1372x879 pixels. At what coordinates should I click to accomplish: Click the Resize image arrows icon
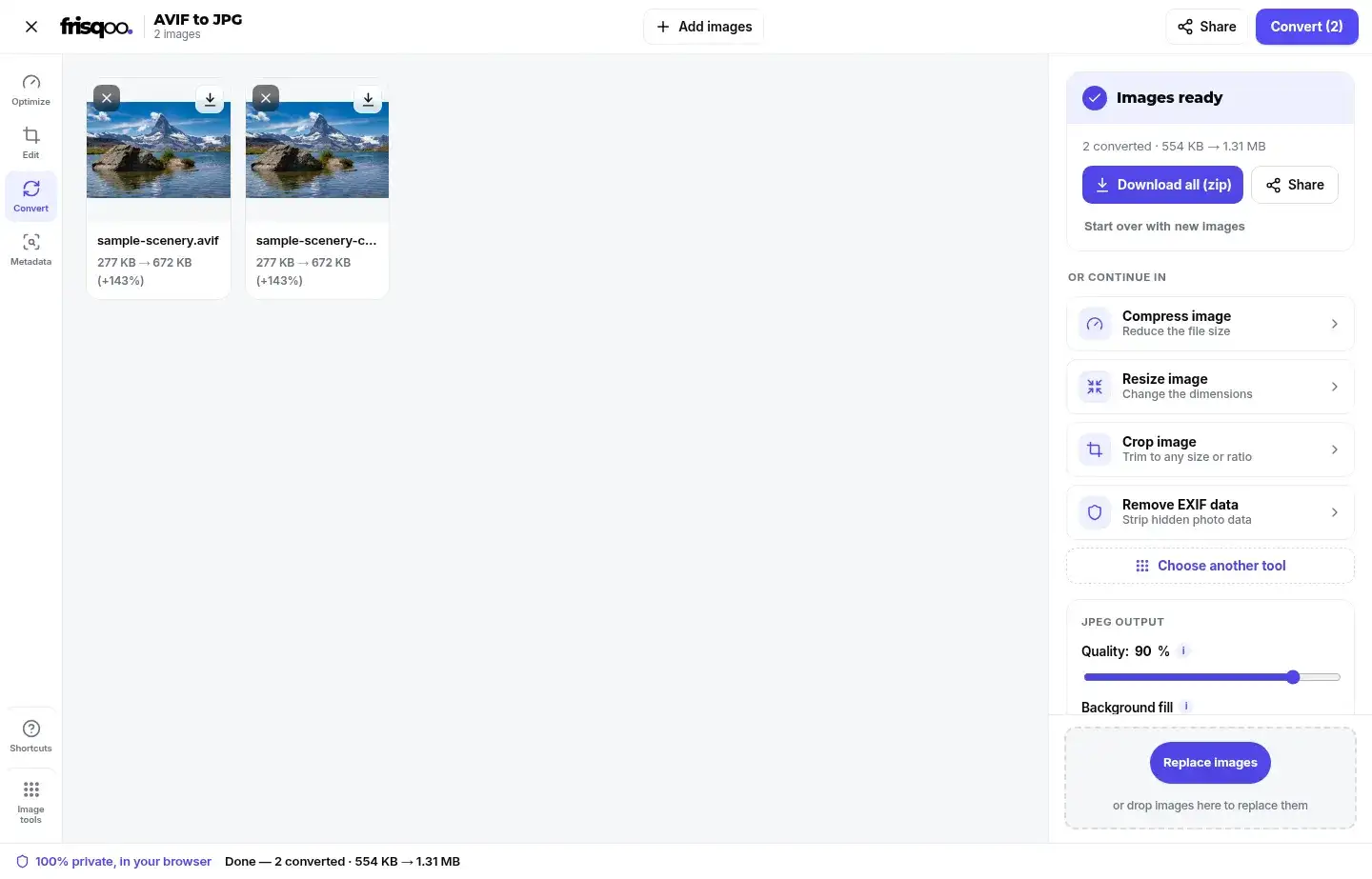click(1095, 387)
